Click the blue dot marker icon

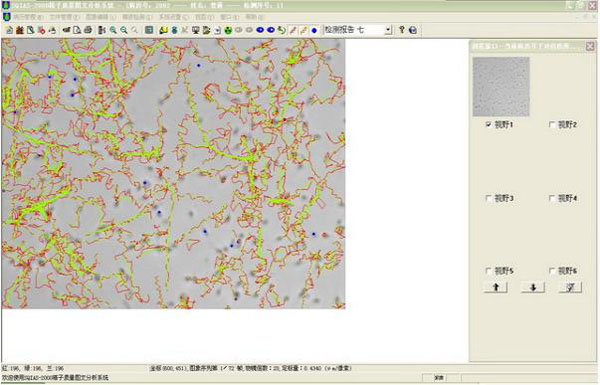(314, 30)
